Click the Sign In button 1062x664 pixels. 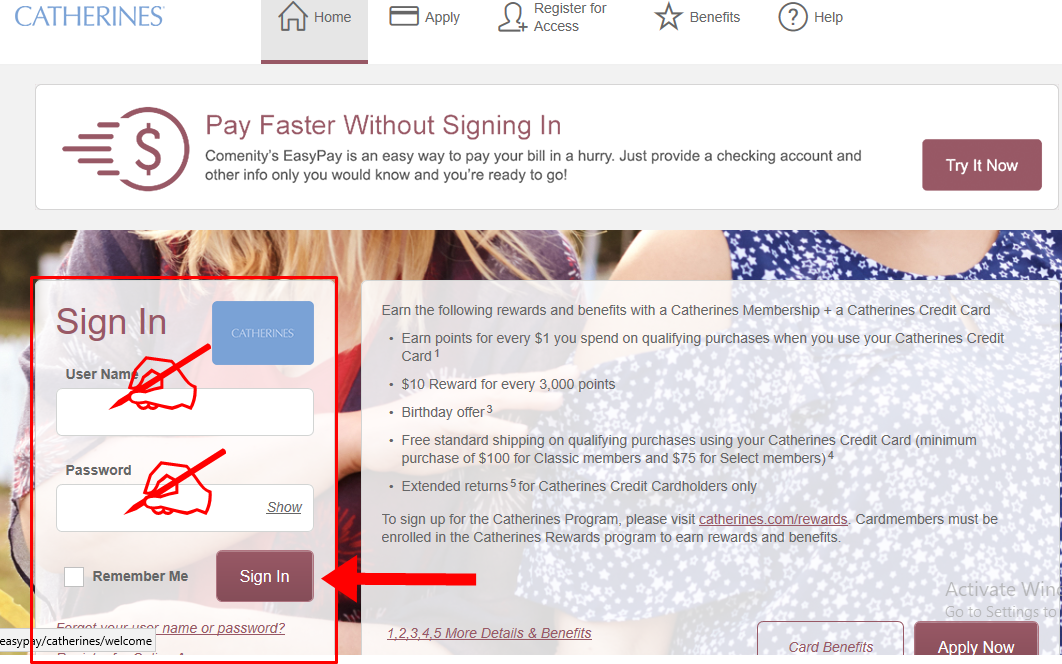[x=265, y=576]
